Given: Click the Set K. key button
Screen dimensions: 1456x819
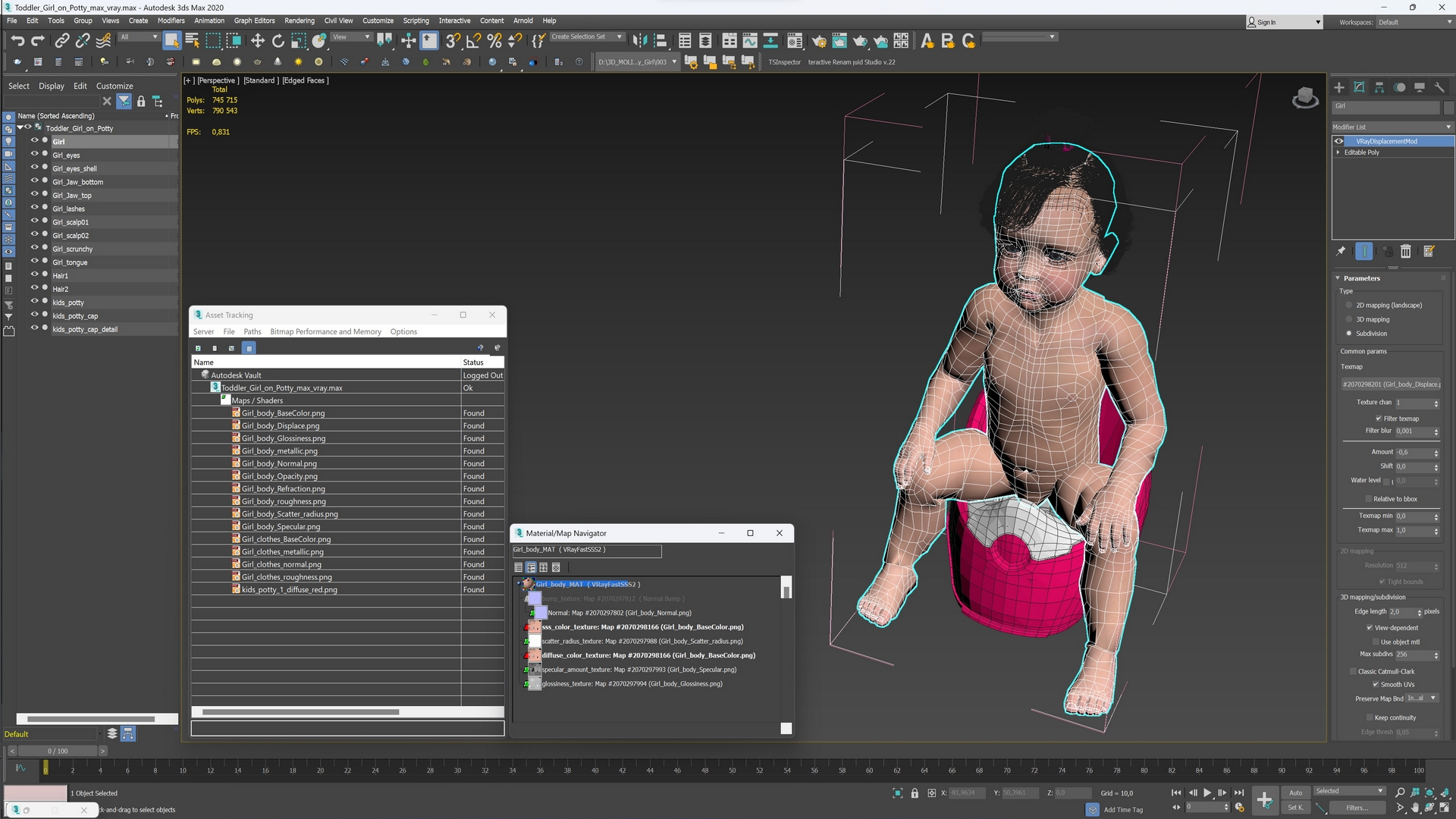Looking at the screenshot, I should [1295, 808].
